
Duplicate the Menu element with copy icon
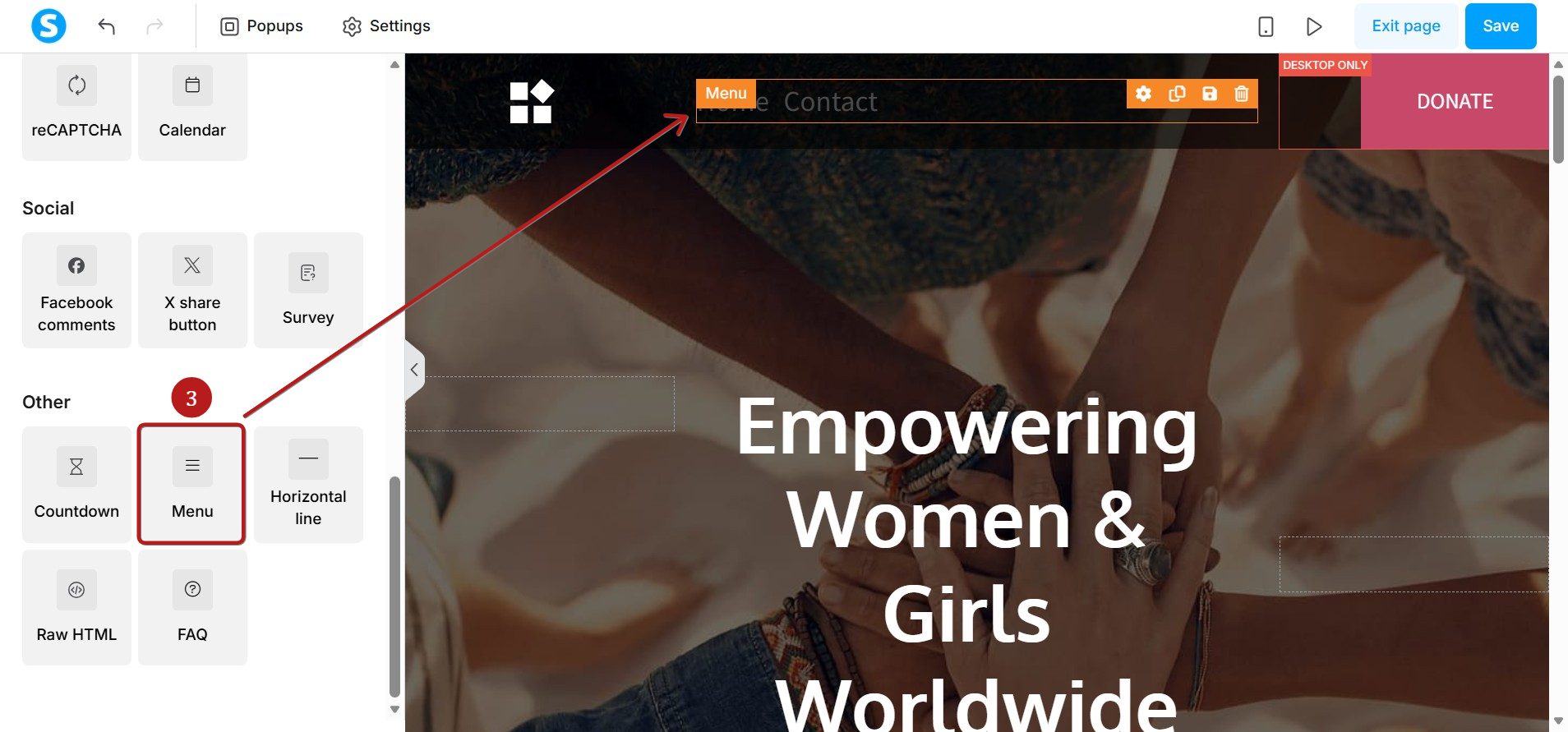point(1177,94)
